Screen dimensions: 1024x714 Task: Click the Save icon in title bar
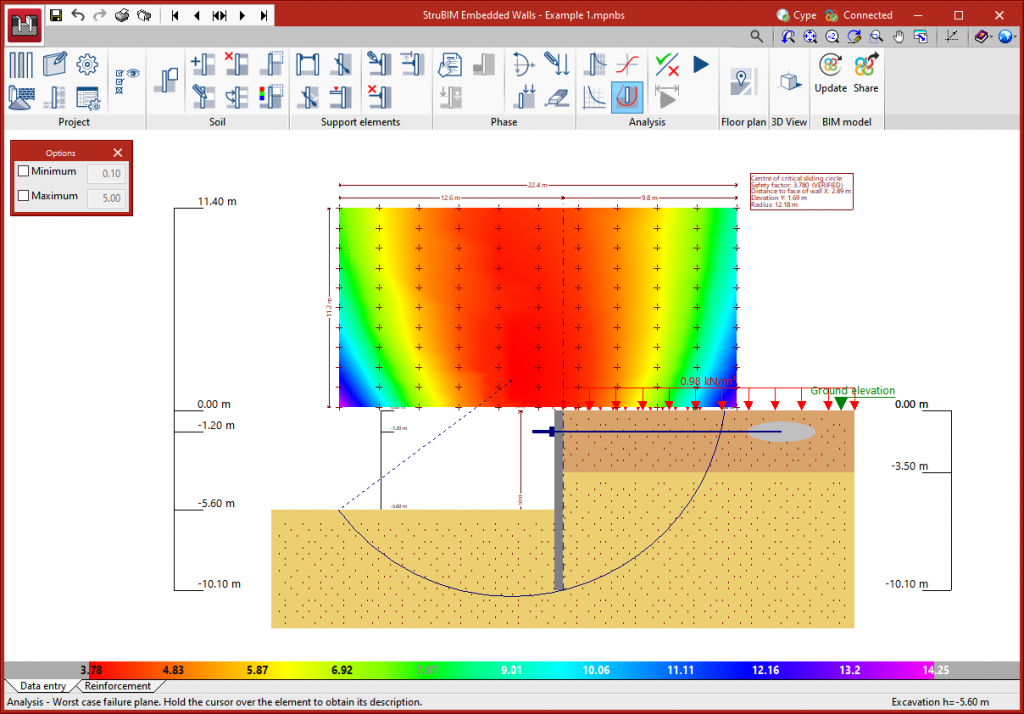pos(56,15)
